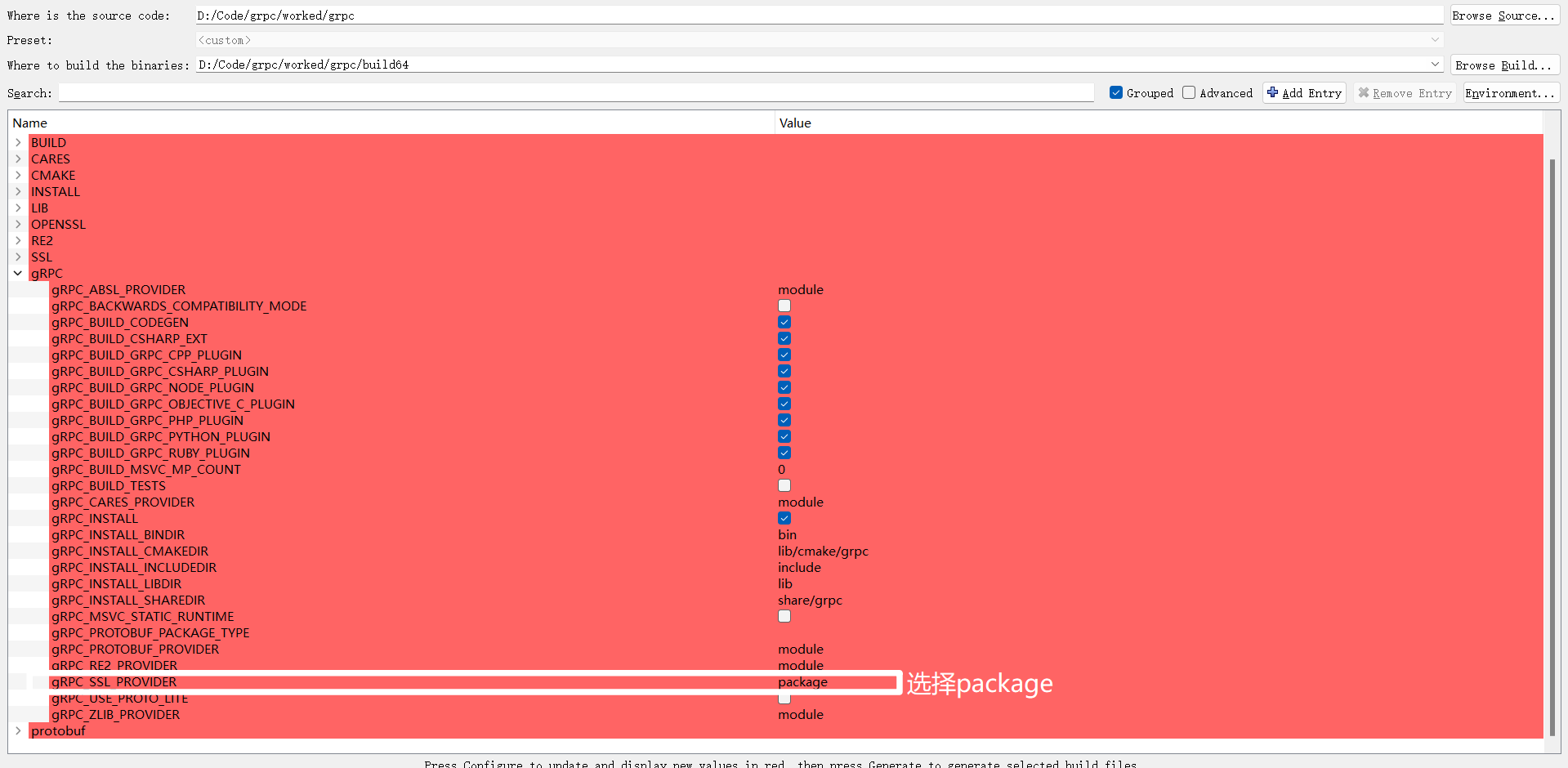Expand the CMAKE group
The width and height of the screenshot is (1568, 768).
pos(18,176)
